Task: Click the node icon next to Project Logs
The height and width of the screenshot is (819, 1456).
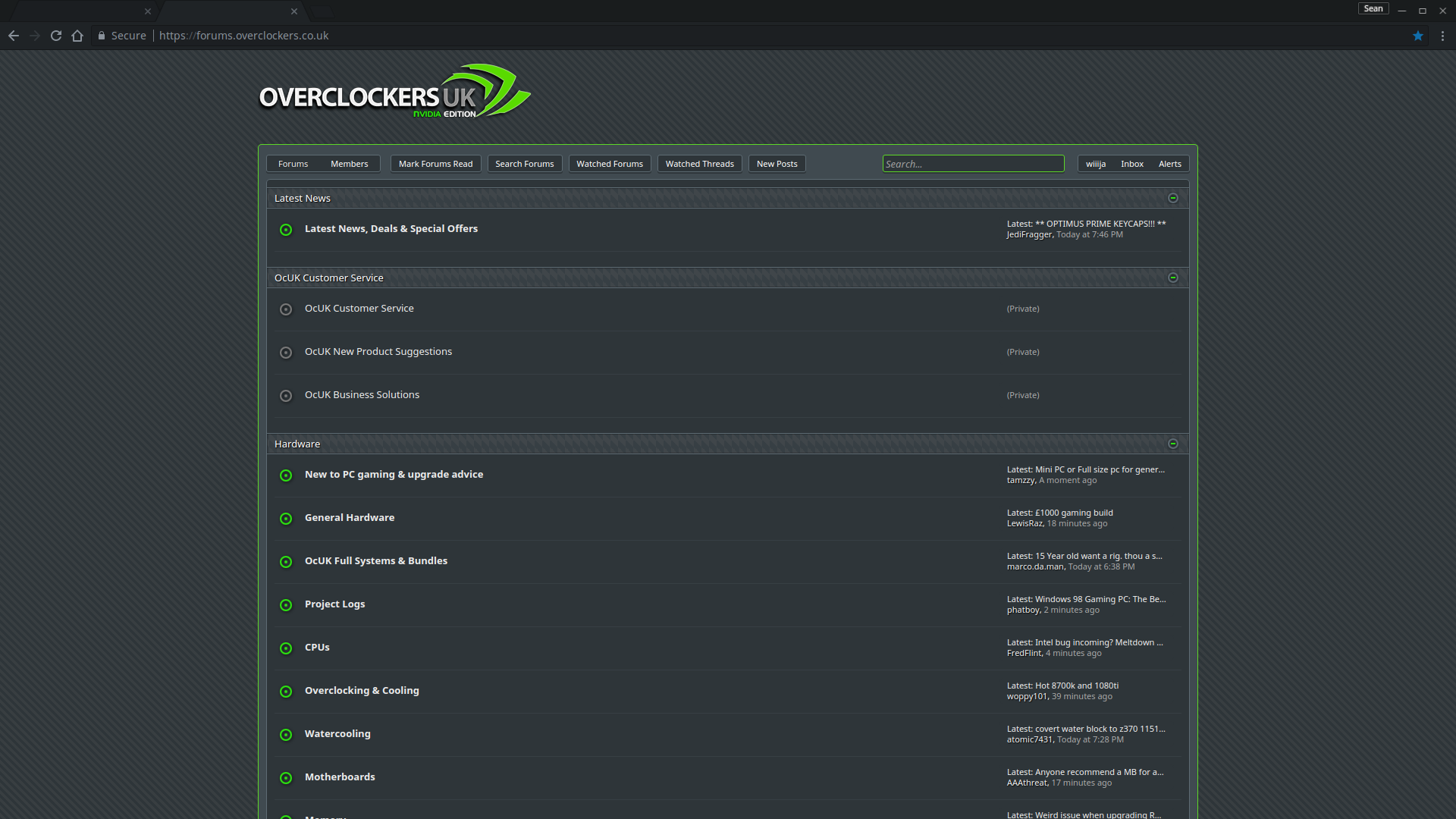Action: click(286, 605)
